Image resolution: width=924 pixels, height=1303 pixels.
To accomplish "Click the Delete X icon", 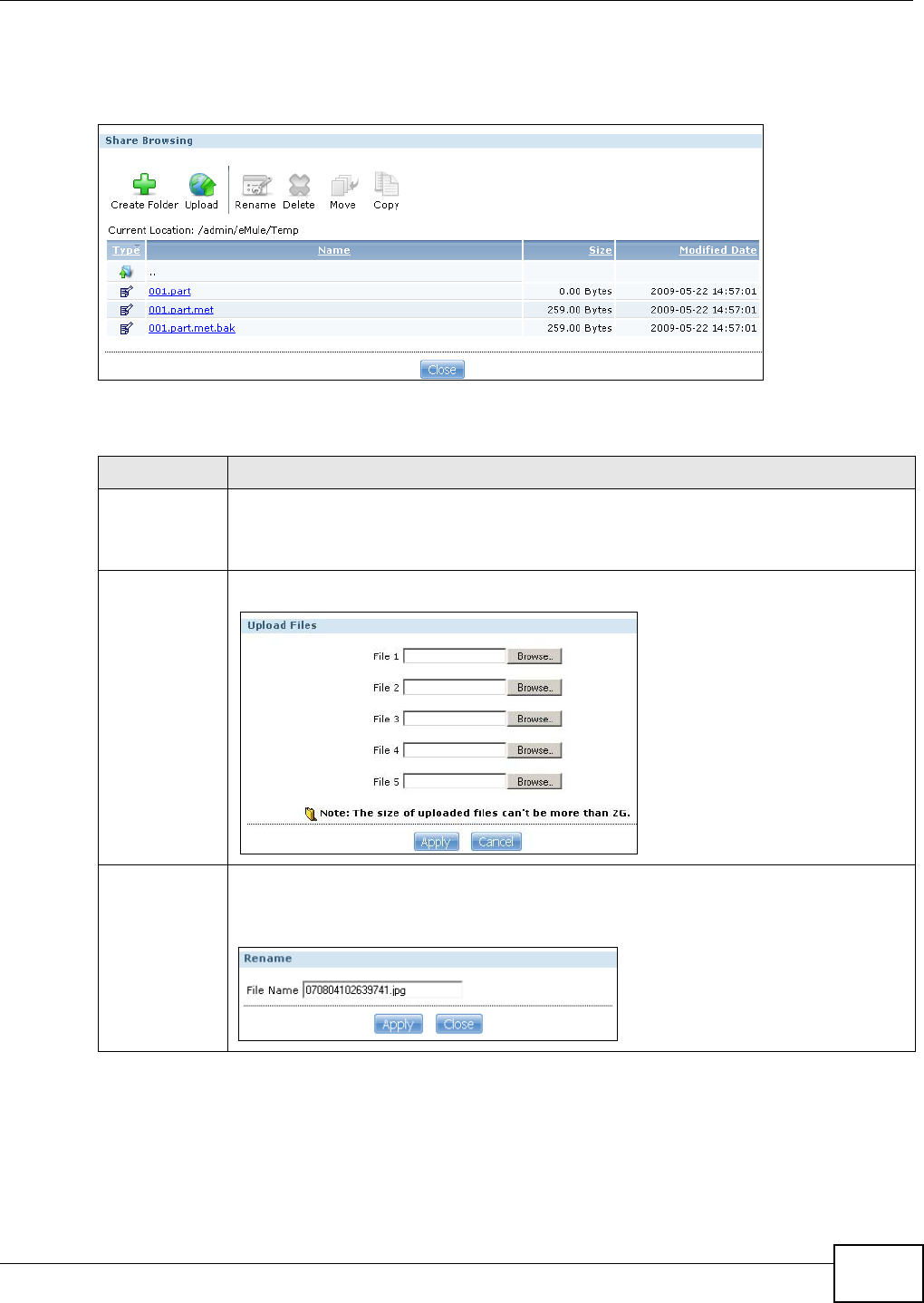I will point(299,185).
